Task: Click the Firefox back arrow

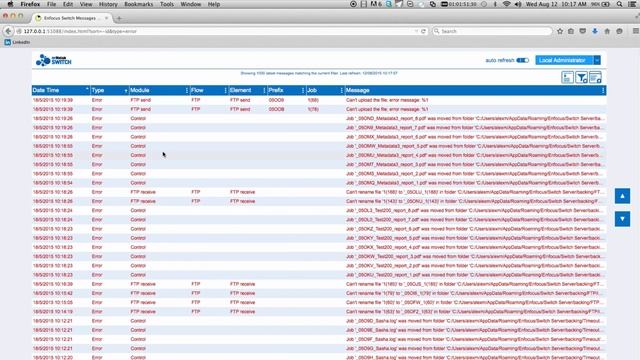Action: [8, 31]
